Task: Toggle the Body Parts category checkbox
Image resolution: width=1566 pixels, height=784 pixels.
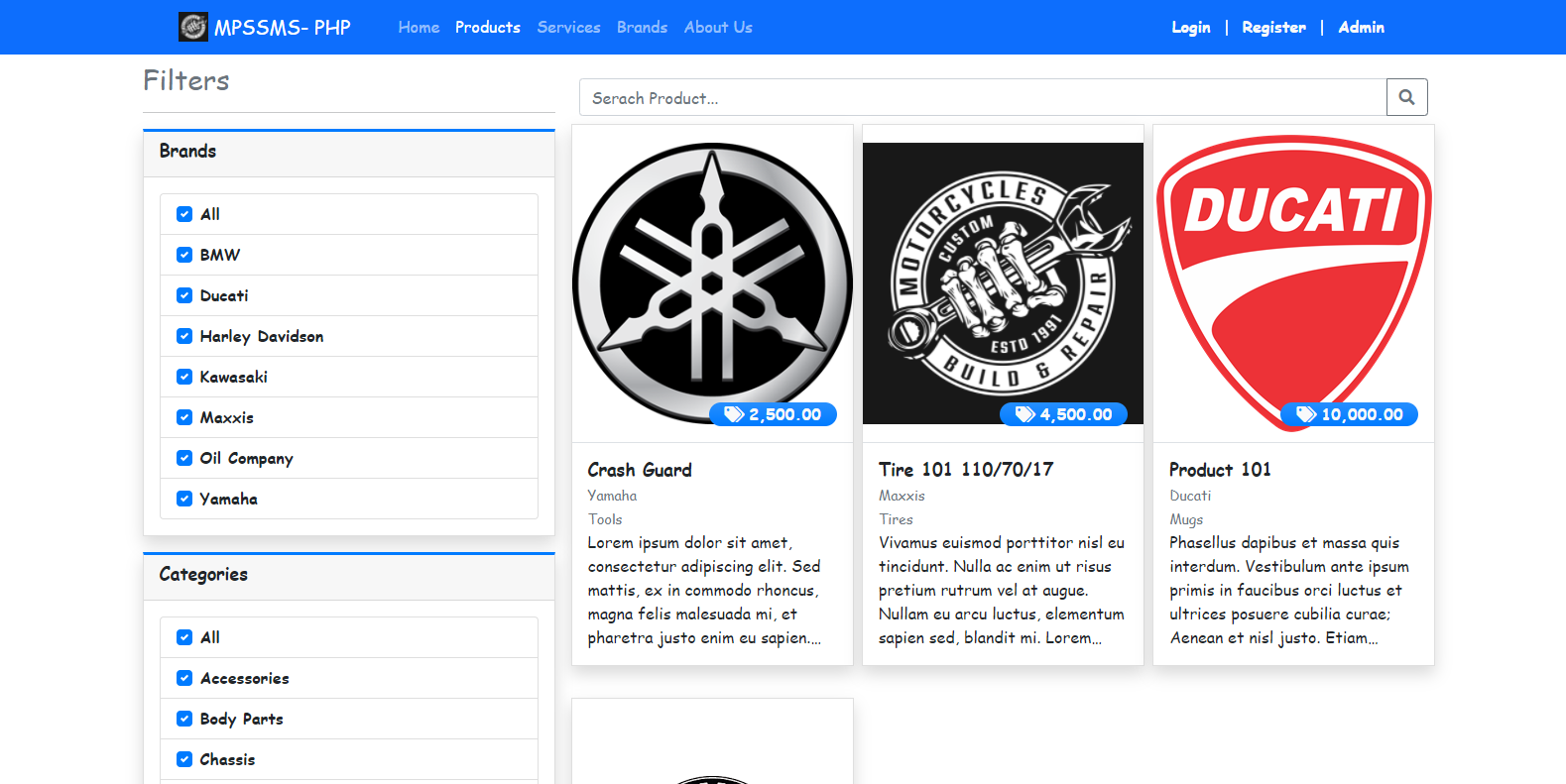Action: tap(184, 719)
